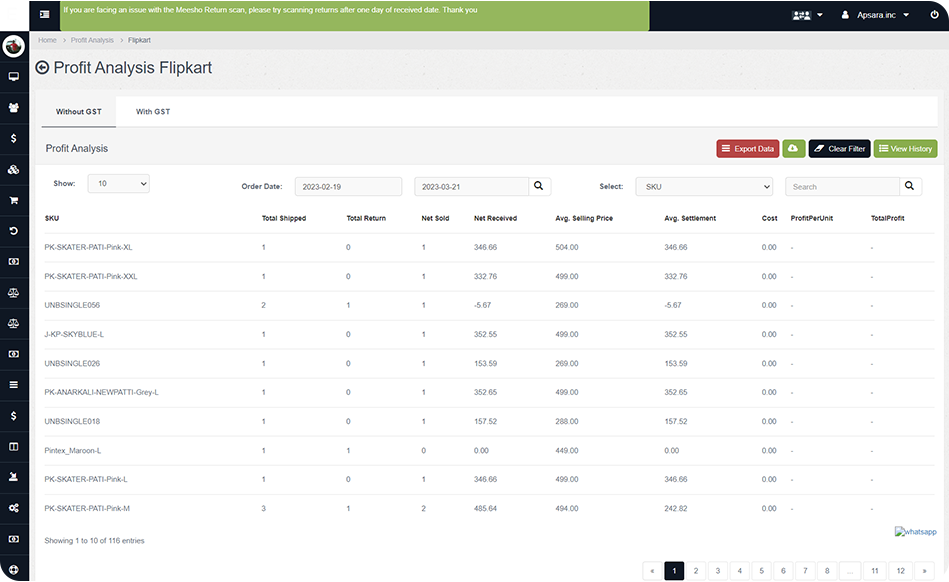The height and width of the screenshot is (582, 949).
Task: Go to page 3 in pagination
Action: pyautogui.click(x=718, y=571)
